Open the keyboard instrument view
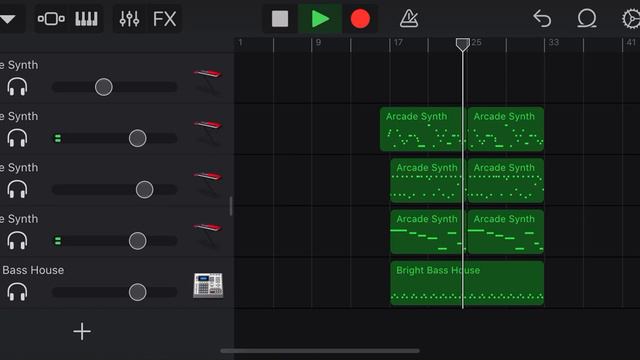 pyautogui.click(x=86, y=19)
